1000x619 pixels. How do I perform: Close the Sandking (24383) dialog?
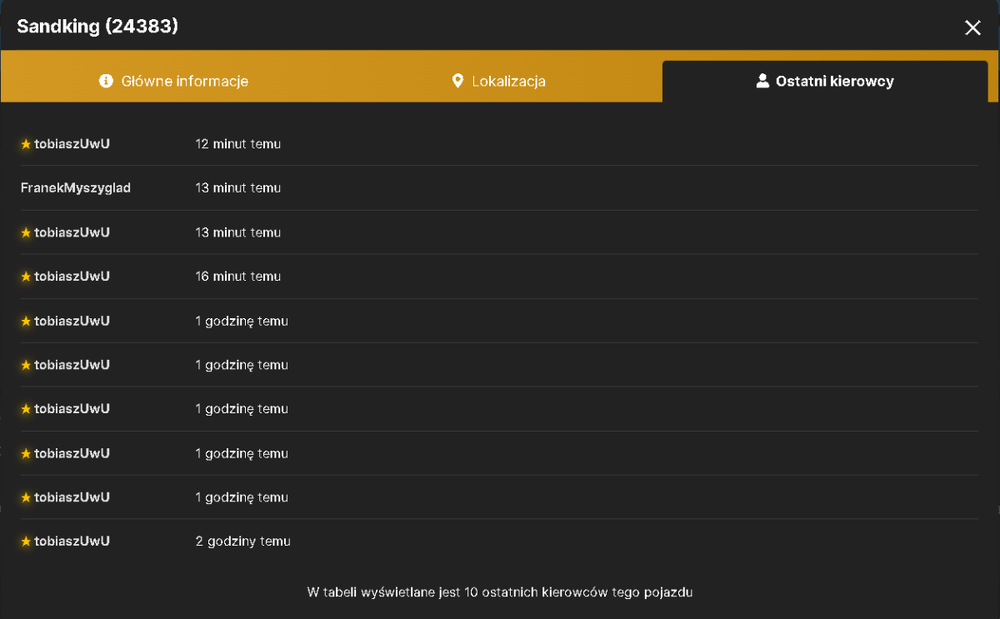pyautogui.click(x=972, y=27)
